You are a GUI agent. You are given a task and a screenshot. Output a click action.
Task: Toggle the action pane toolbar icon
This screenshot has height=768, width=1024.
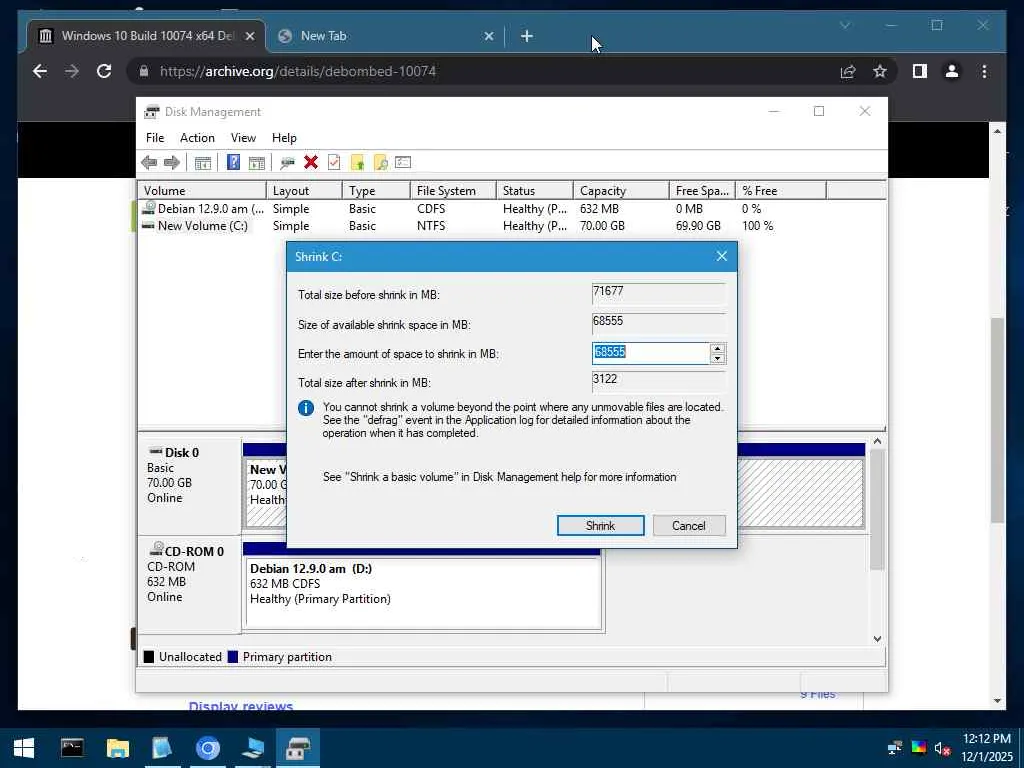pyautogui.click(x=257, y=163)
